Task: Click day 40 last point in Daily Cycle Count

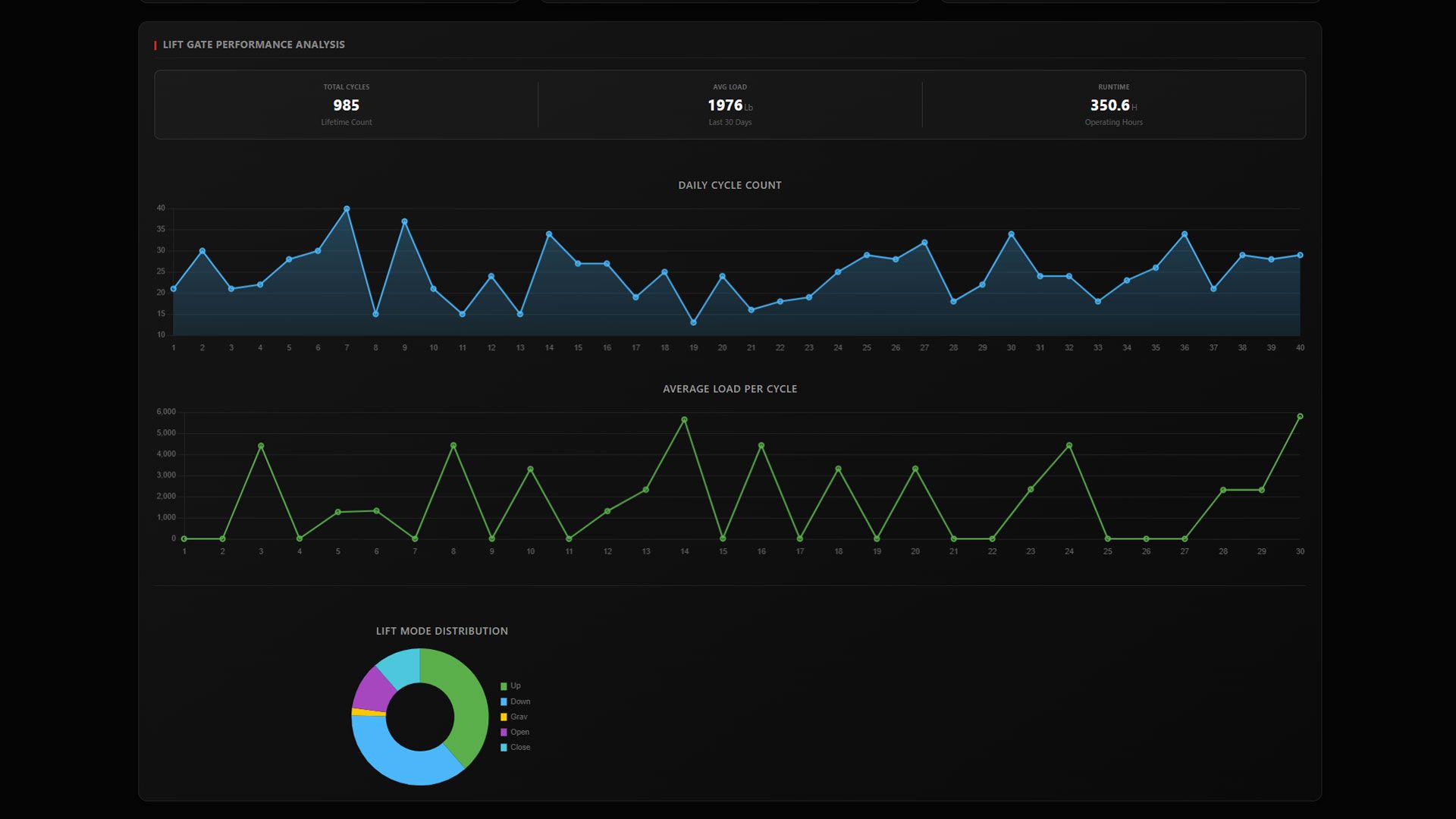Action: pyautogui.click(x=1300, y=255)
